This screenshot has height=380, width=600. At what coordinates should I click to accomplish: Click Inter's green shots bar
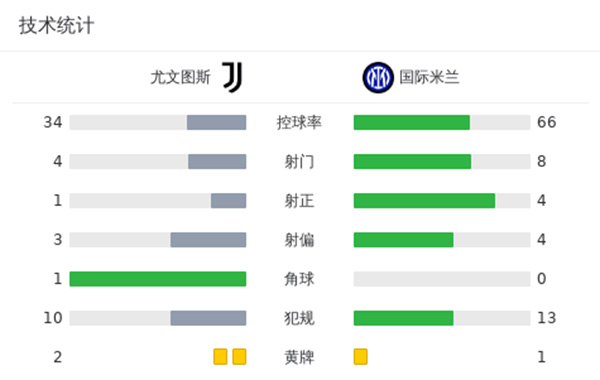412,161
